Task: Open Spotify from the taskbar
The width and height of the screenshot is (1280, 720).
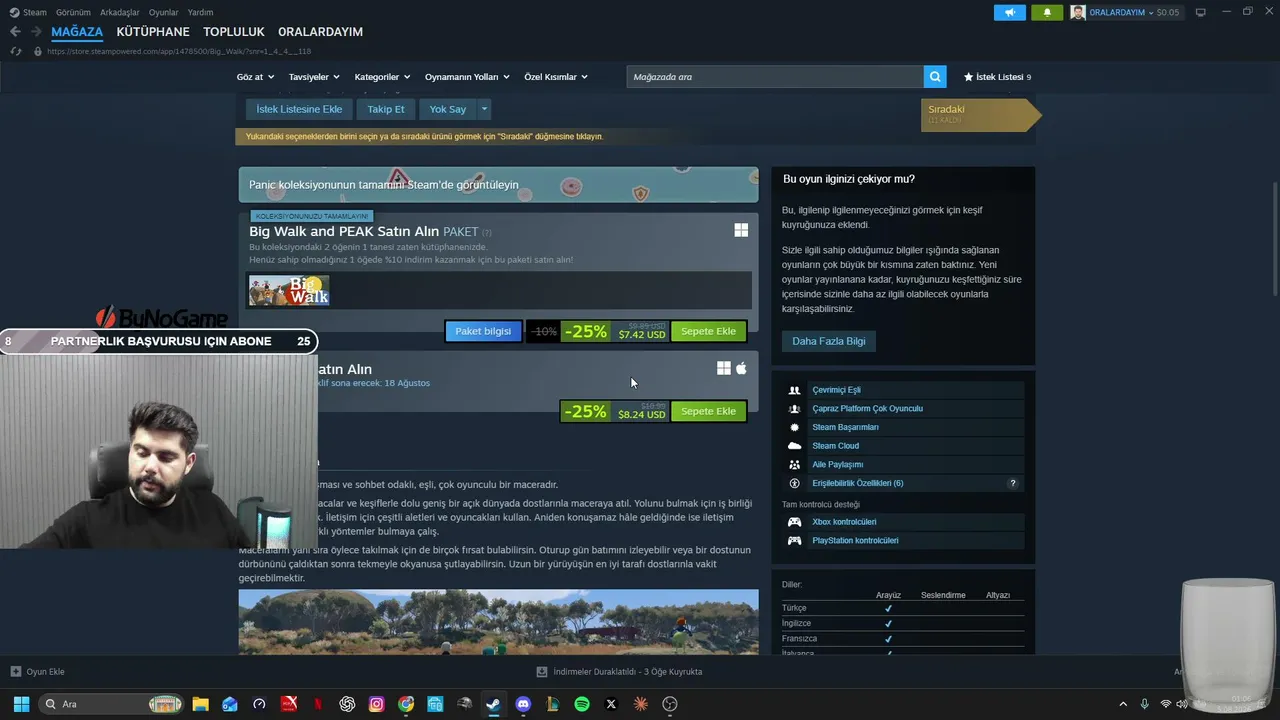Action: click(582, 704)
